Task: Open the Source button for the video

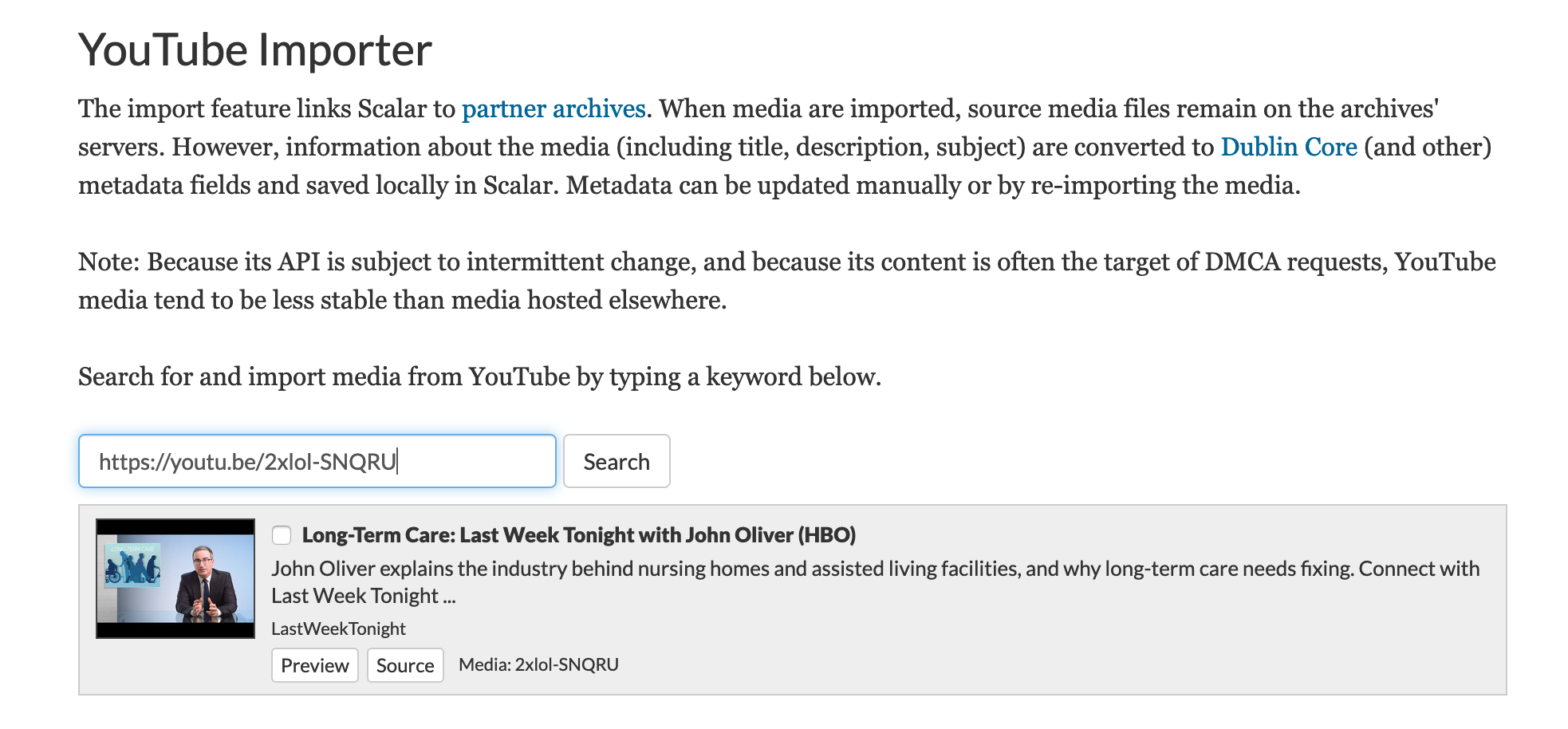Action: coord(404,665)
